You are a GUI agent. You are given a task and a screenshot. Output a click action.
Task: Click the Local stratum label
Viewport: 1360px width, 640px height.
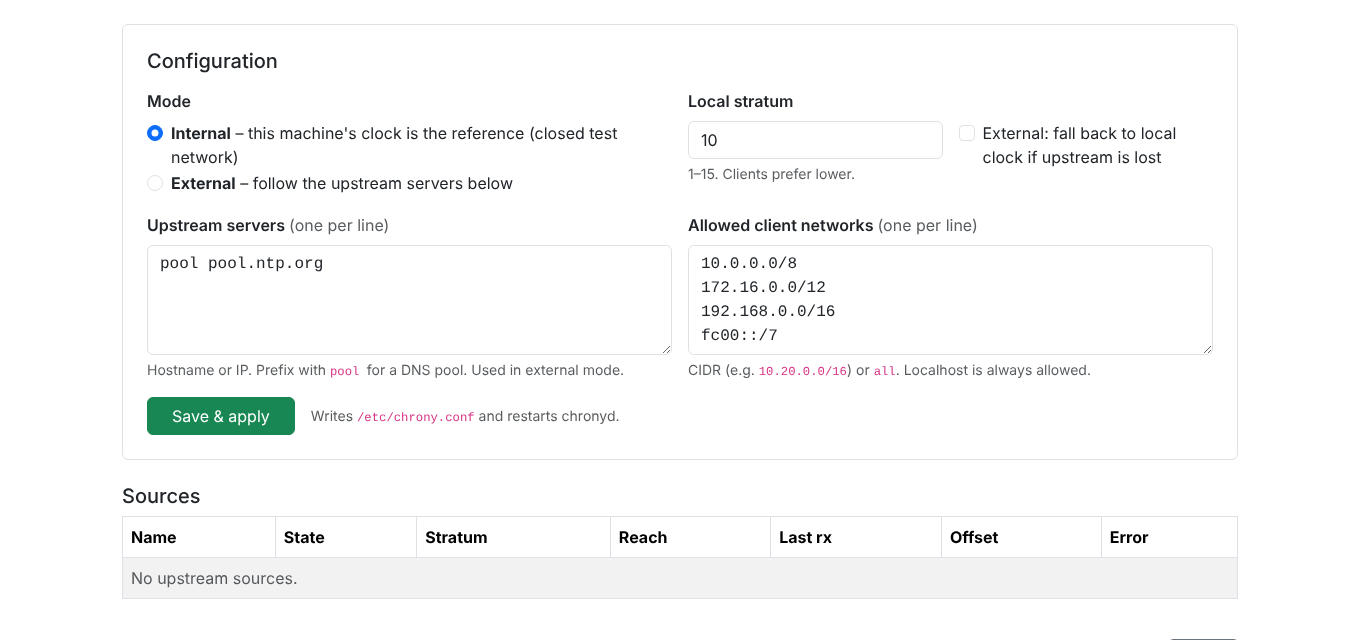[x=740, y=101]
